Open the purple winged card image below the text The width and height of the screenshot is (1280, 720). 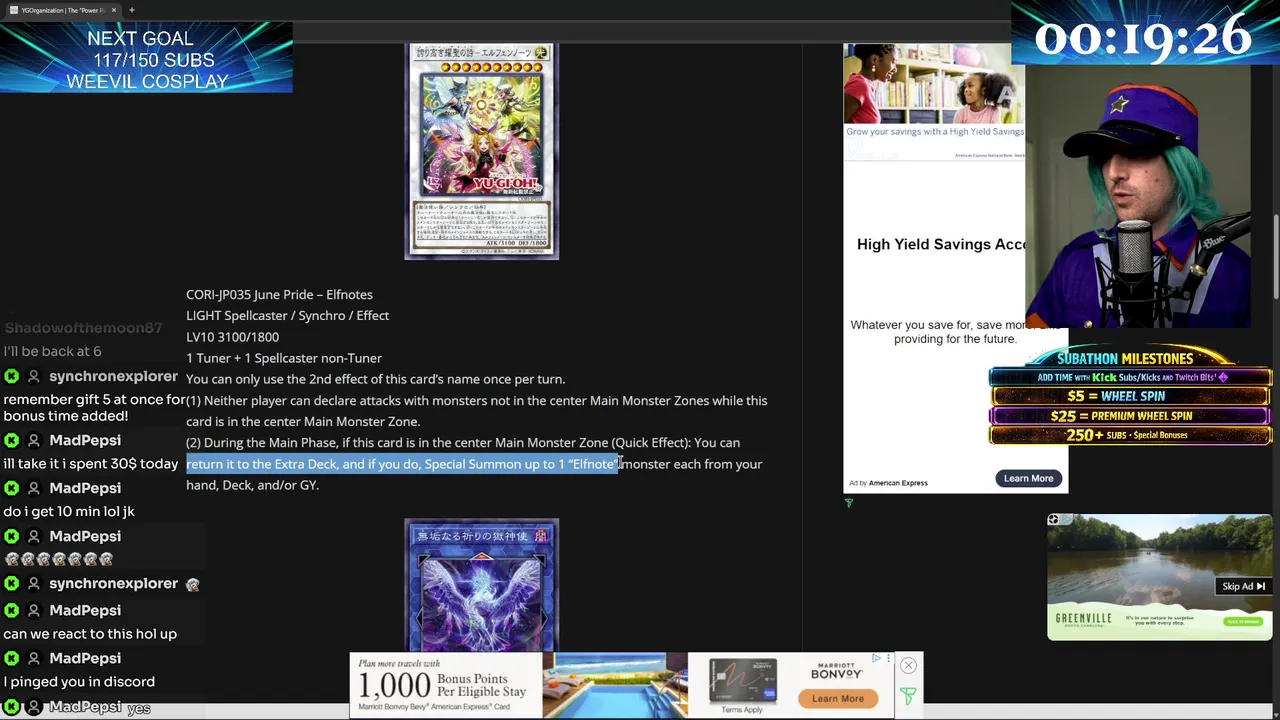[481, 585]
